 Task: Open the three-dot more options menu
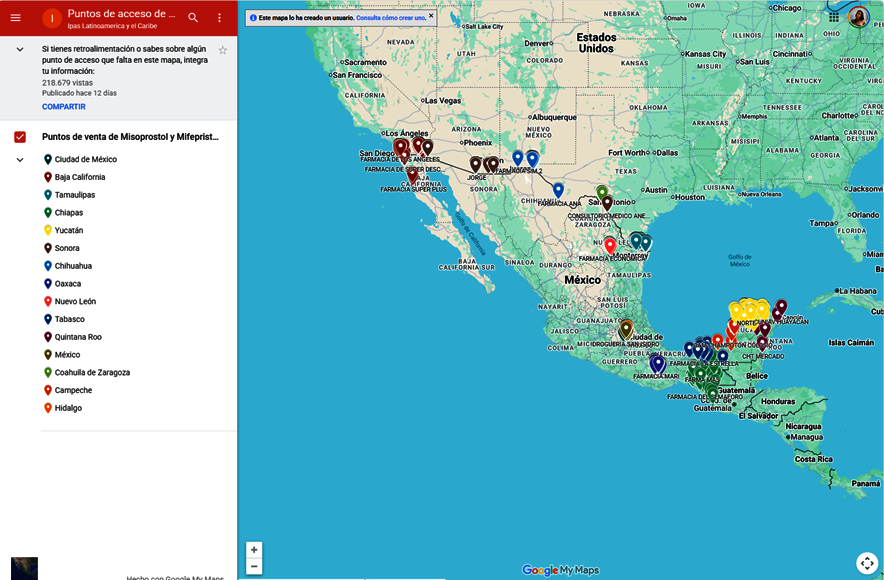point(220,18)
